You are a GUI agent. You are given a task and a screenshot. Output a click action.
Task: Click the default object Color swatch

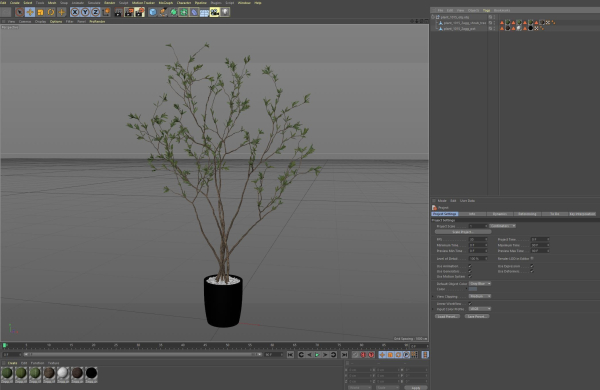(x=473, y=289)
